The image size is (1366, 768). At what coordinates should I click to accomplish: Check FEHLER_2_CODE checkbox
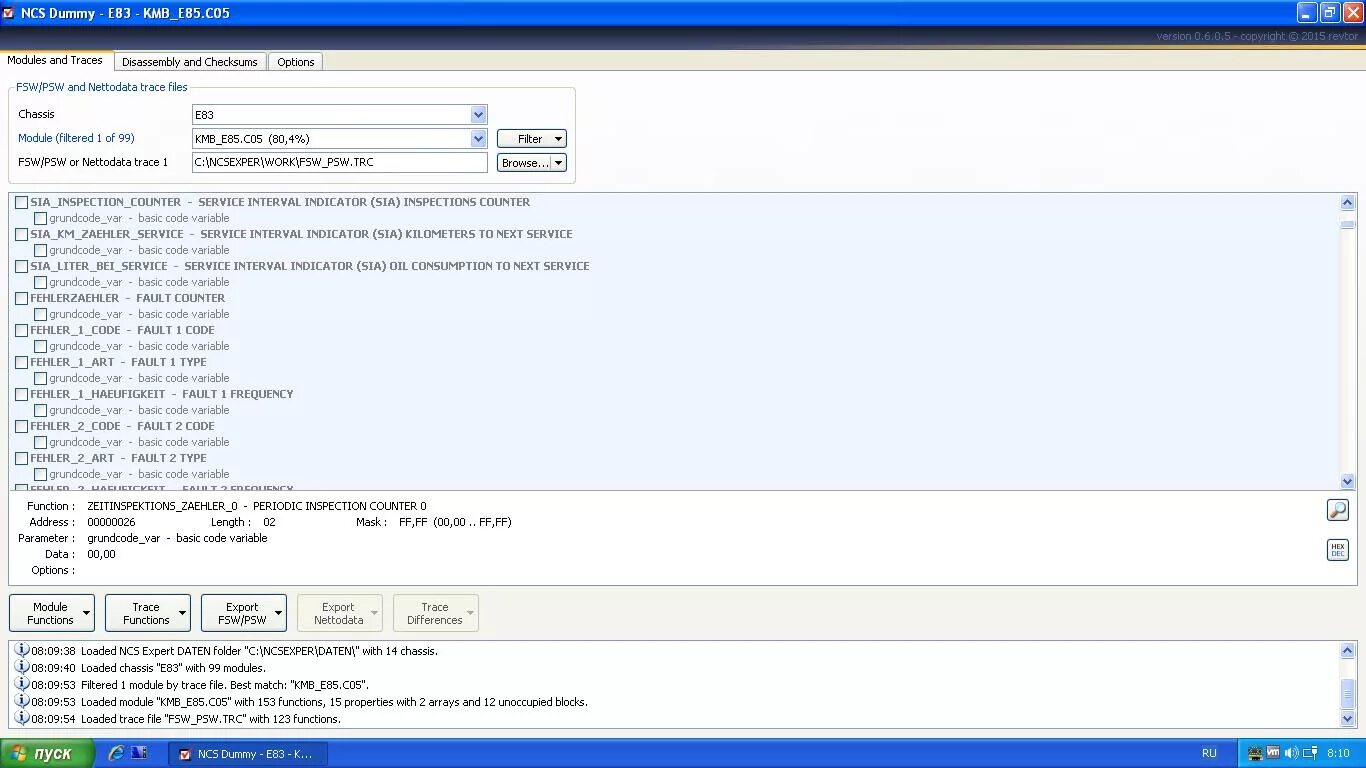(x=21, y=426)
